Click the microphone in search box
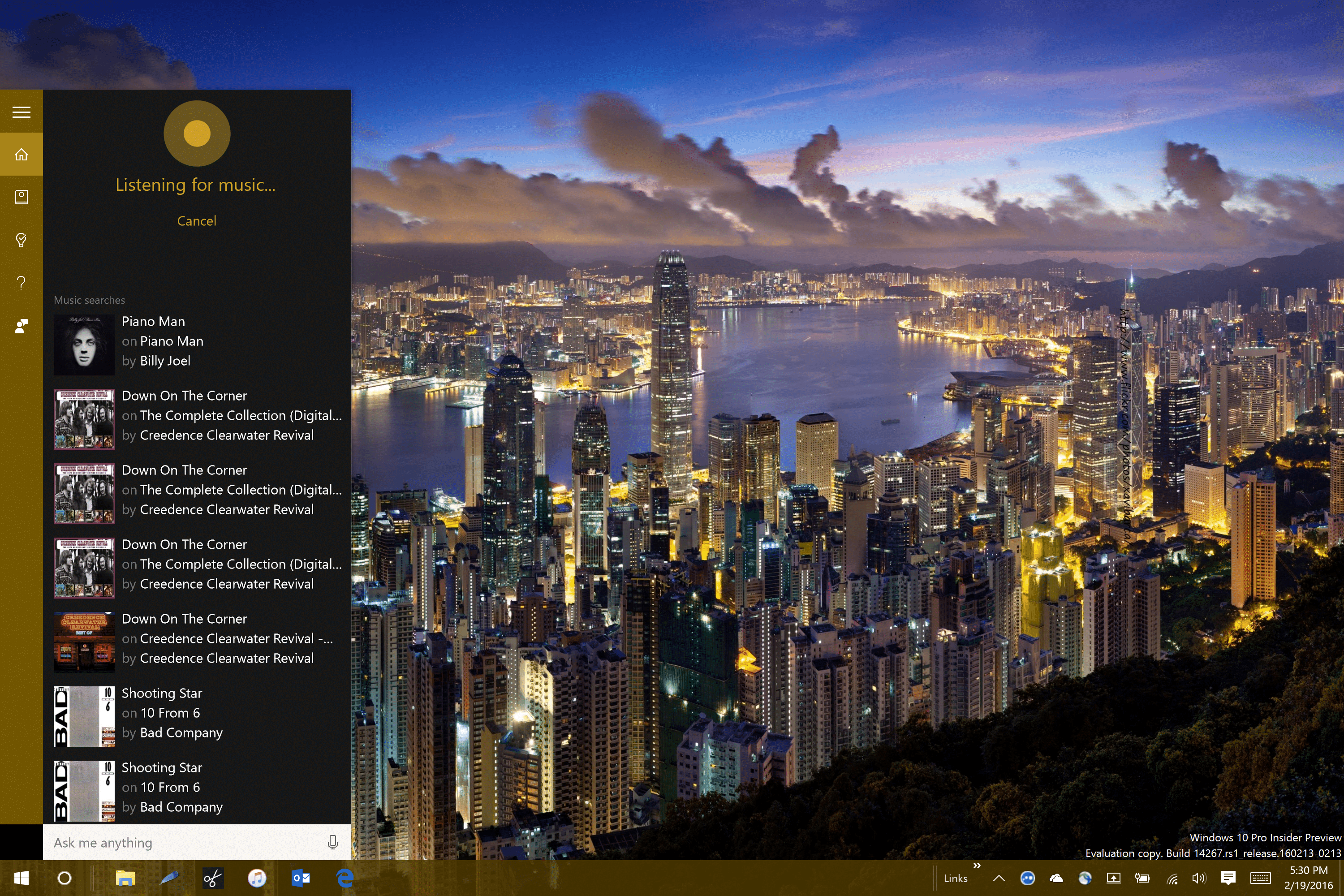The width and height of the screenshot is (1344, 896). [x=332, y=842]
